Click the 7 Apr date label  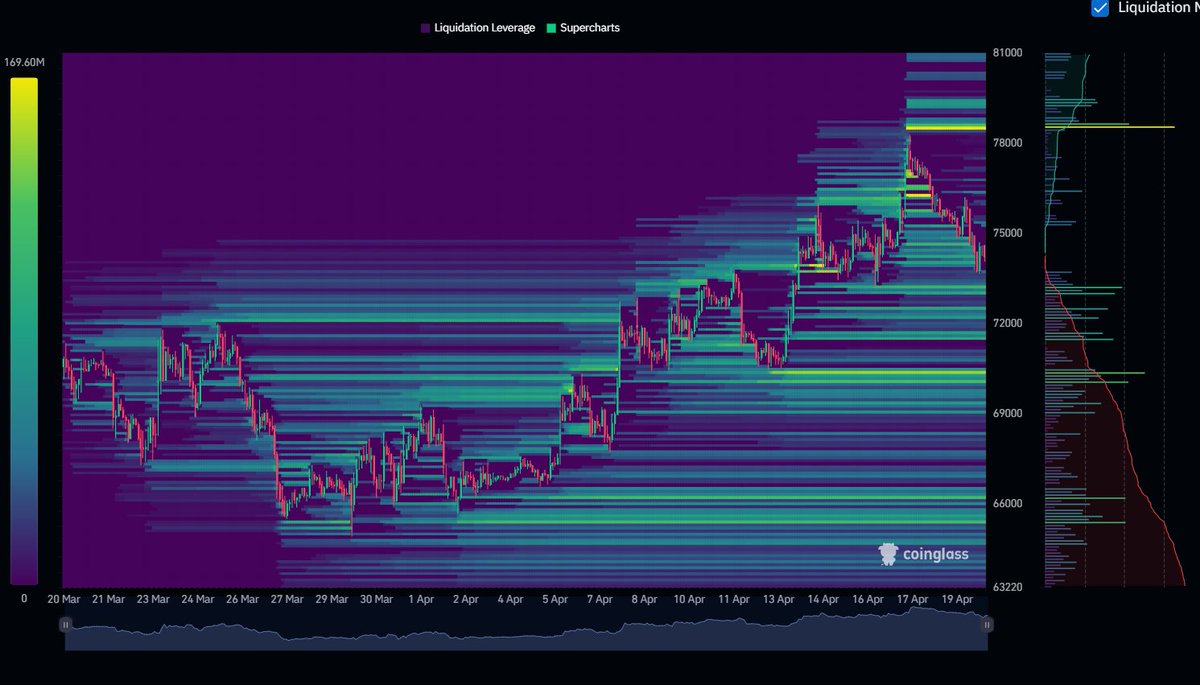(599, 600)
